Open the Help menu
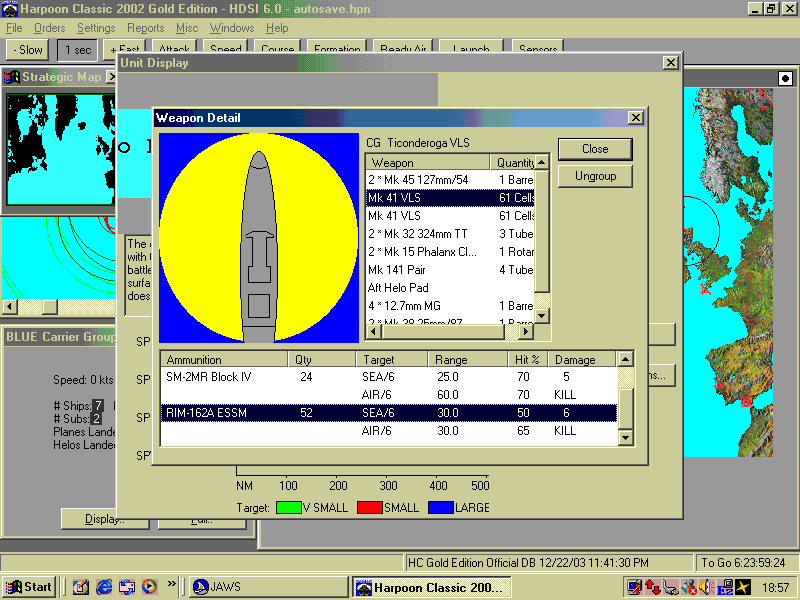Screen dimensions: 800x600 pyautogui.click(x=277, y=28)
